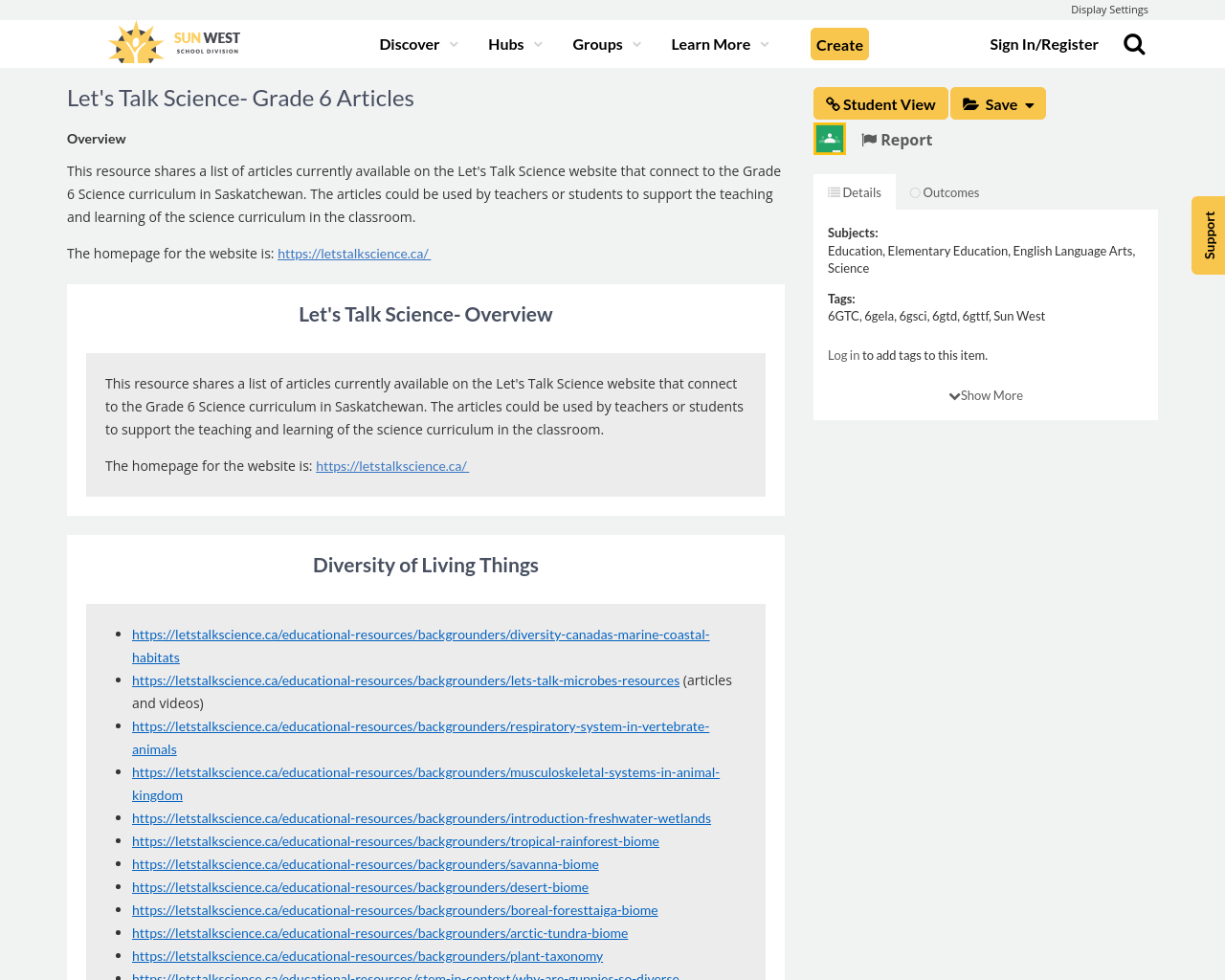The image size is (1225, 980).
Task: Open the savanna-biome backgrounder link
Action: (365, 864)
